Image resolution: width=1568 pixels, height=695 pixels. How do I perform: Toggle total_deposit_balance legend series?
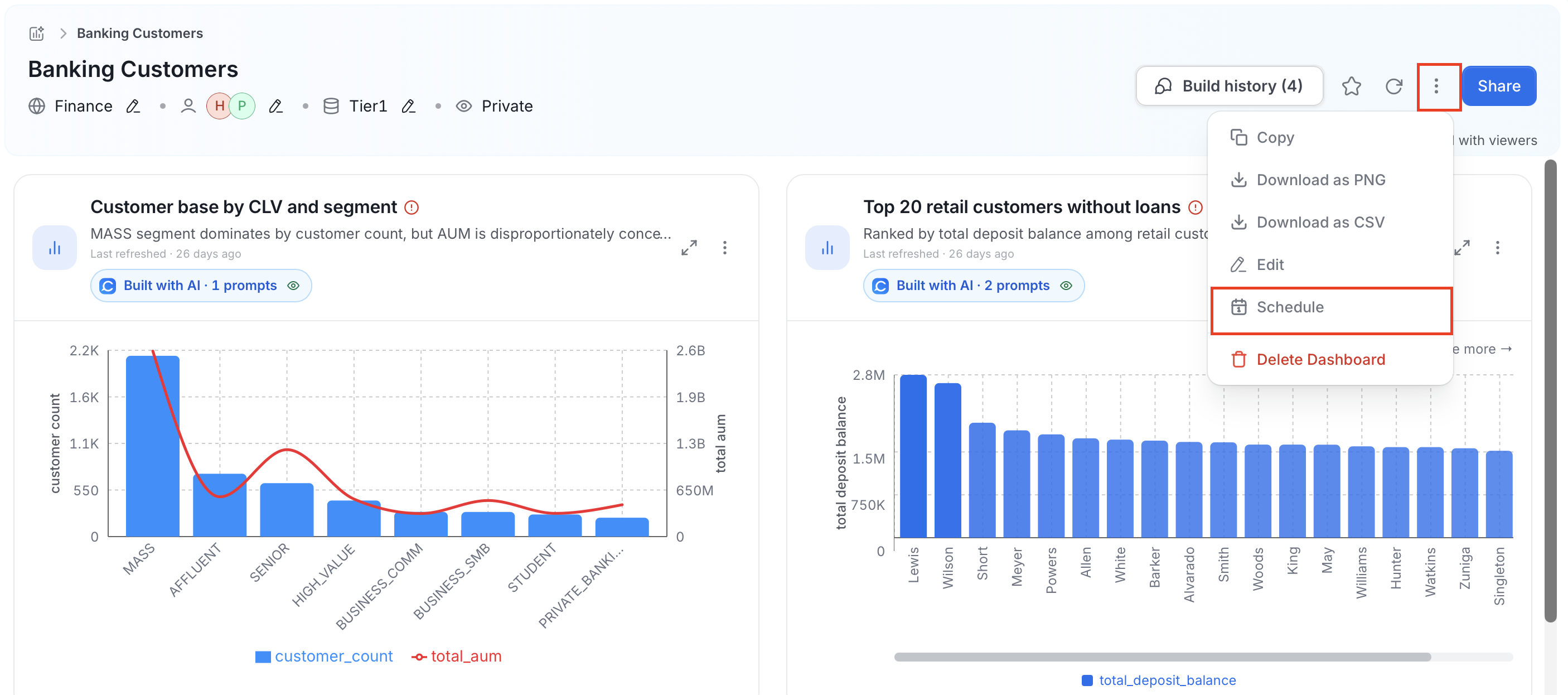click(x=1158, y=680)
